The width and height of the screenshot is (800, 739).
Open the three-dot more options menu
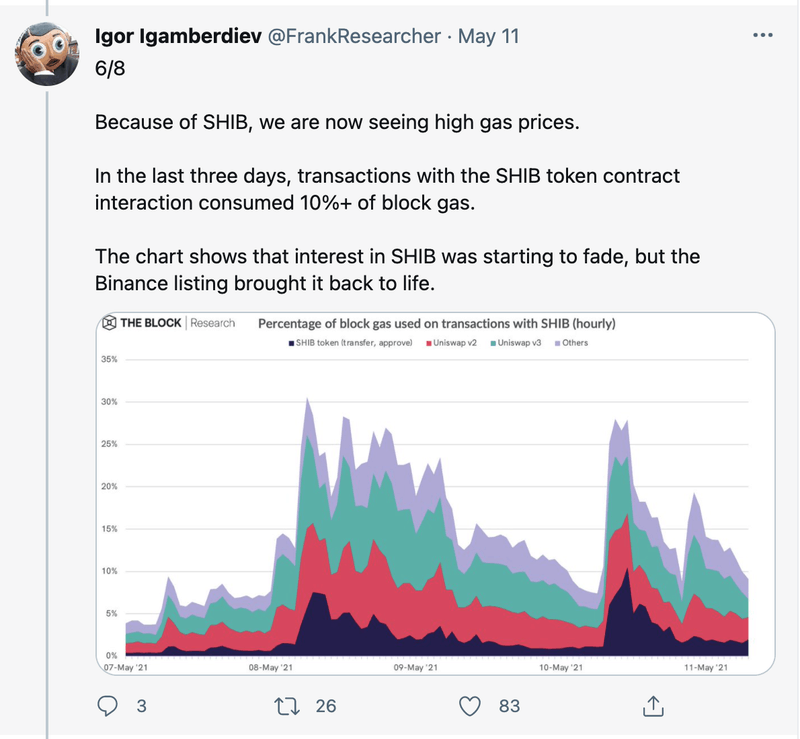[762, 35]
